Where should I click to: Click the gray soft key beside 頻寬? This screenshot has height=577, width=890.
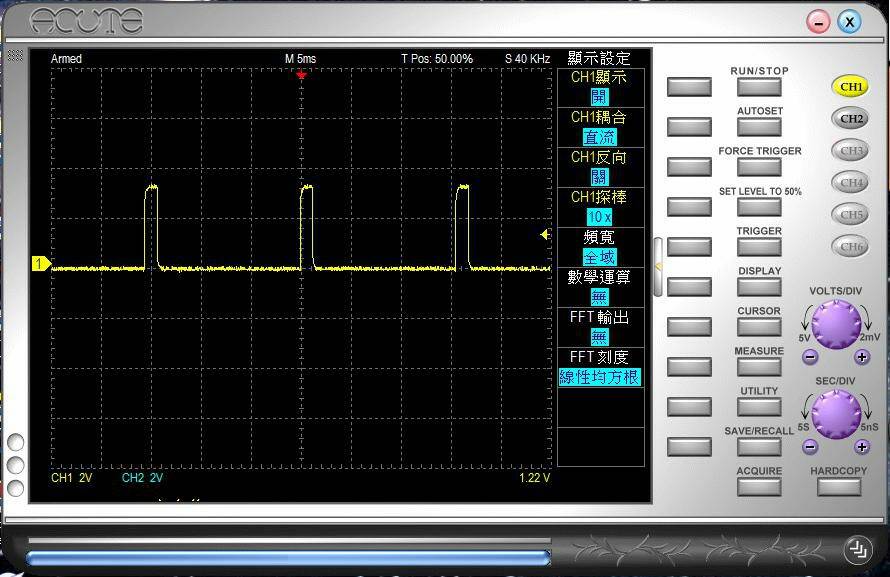click(689, 247)
